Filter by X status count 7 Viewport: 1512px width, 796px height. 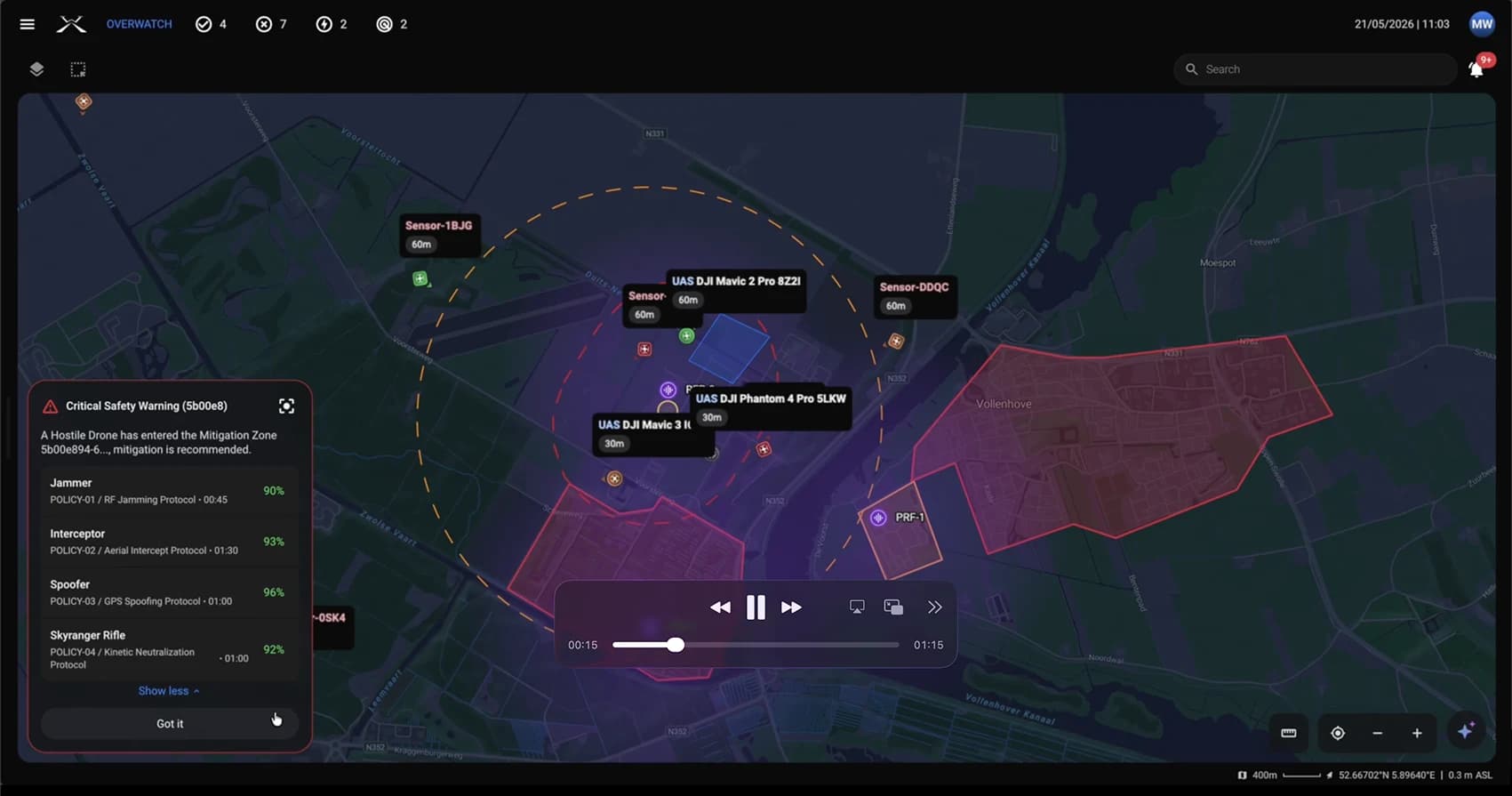(x=271, y=24)
